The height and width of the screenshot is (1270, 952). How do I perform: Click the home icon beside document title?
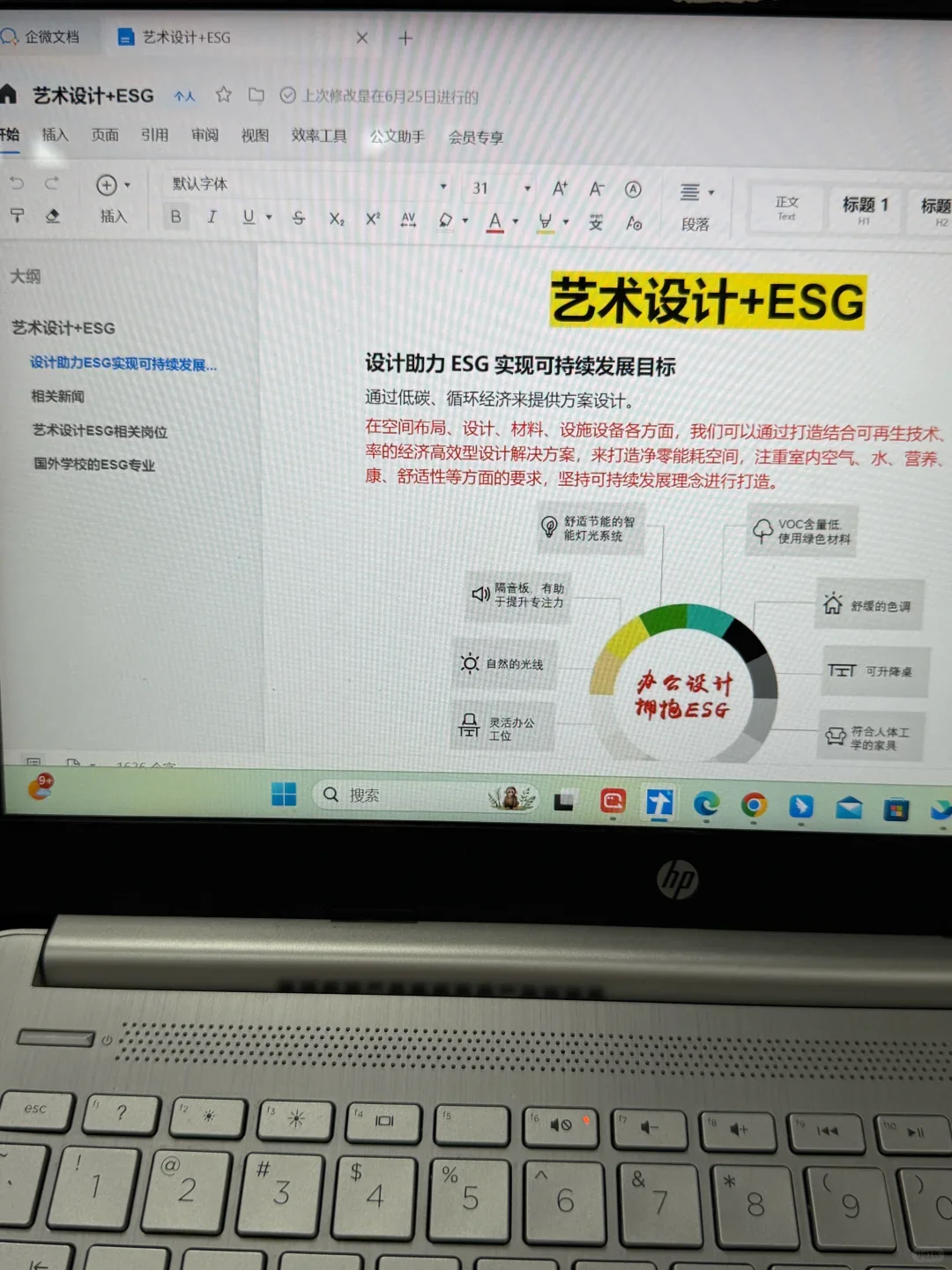[8, 93]
